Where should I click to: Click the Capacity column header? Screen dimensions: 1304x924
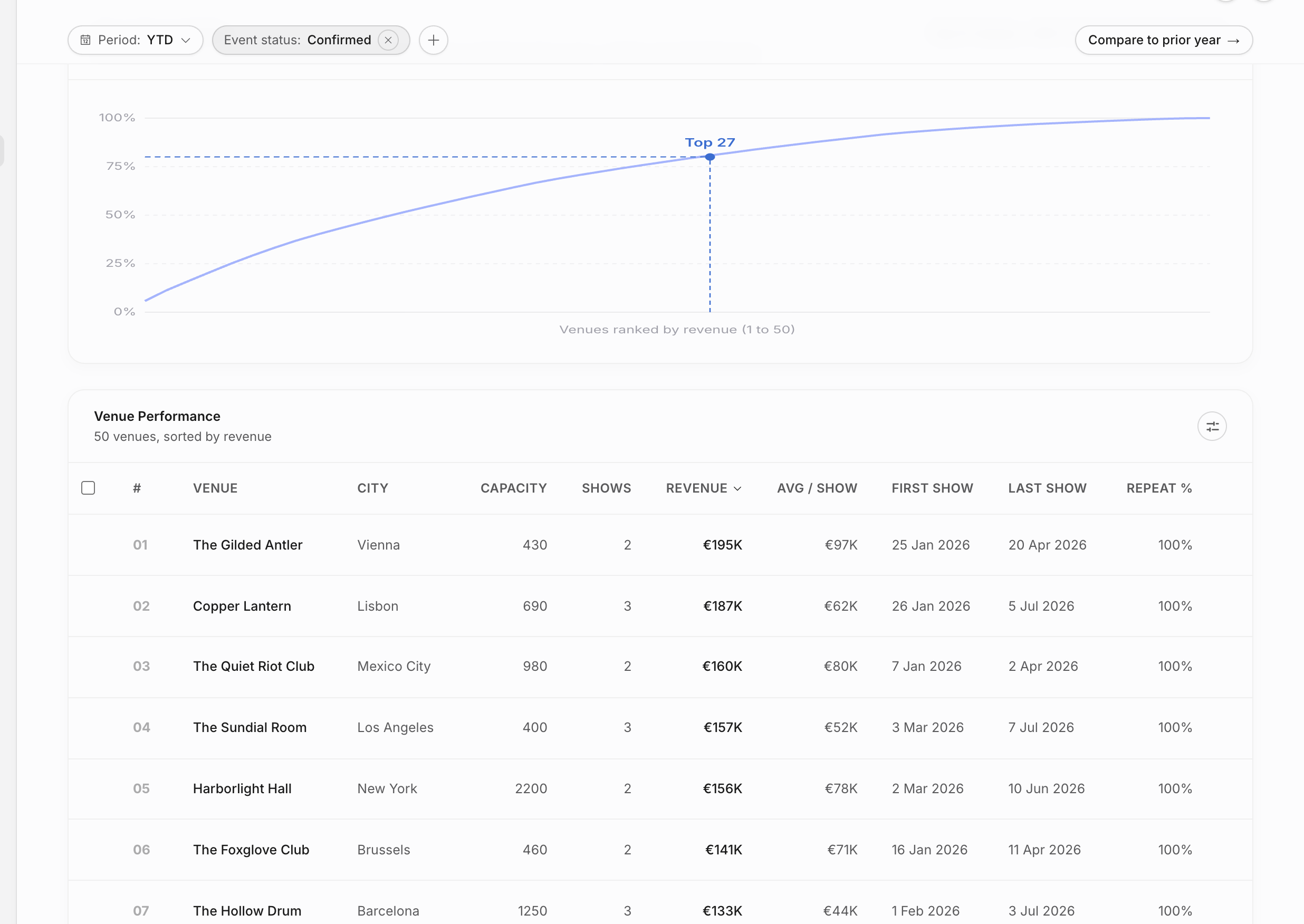click(514, 488)
